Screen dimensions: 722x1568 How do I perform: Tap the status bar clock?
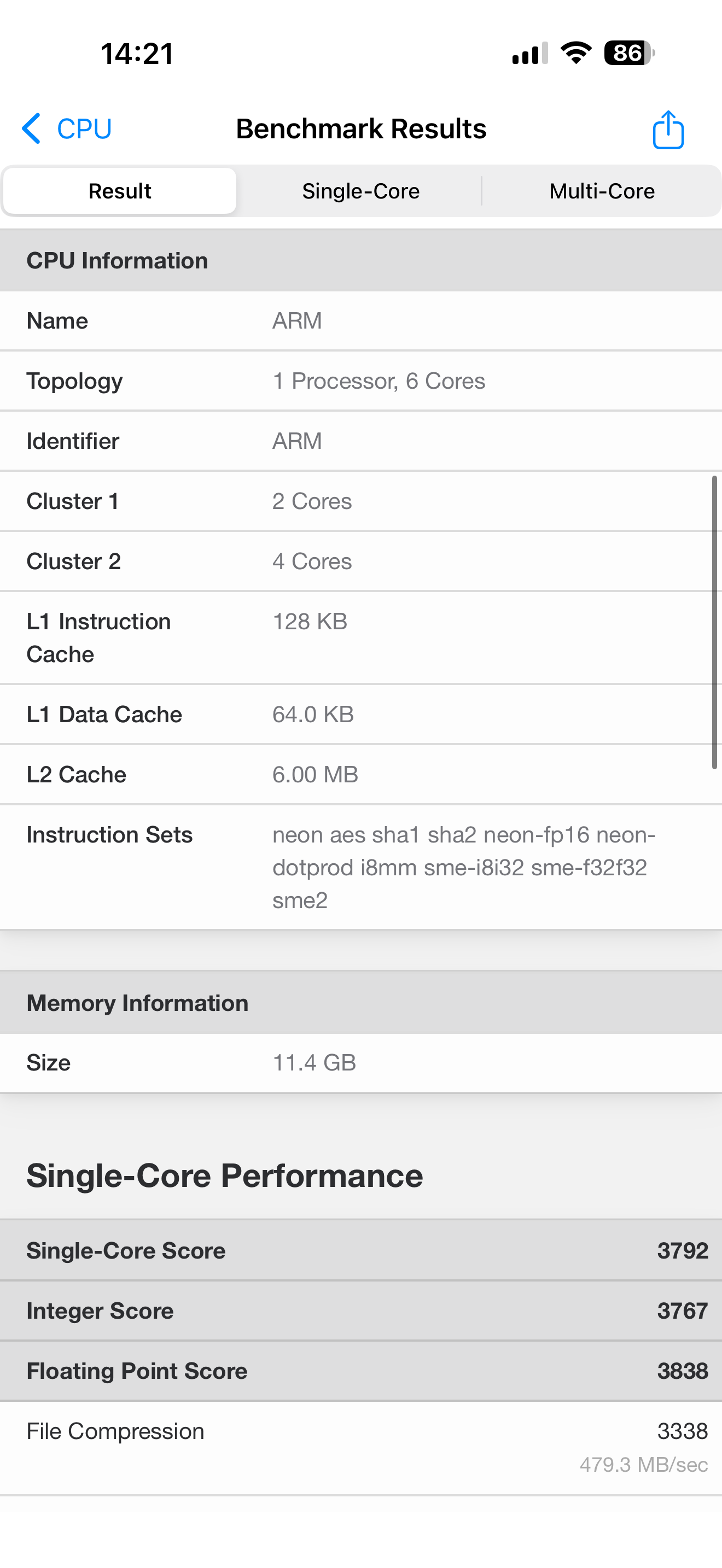click(138, 54)
